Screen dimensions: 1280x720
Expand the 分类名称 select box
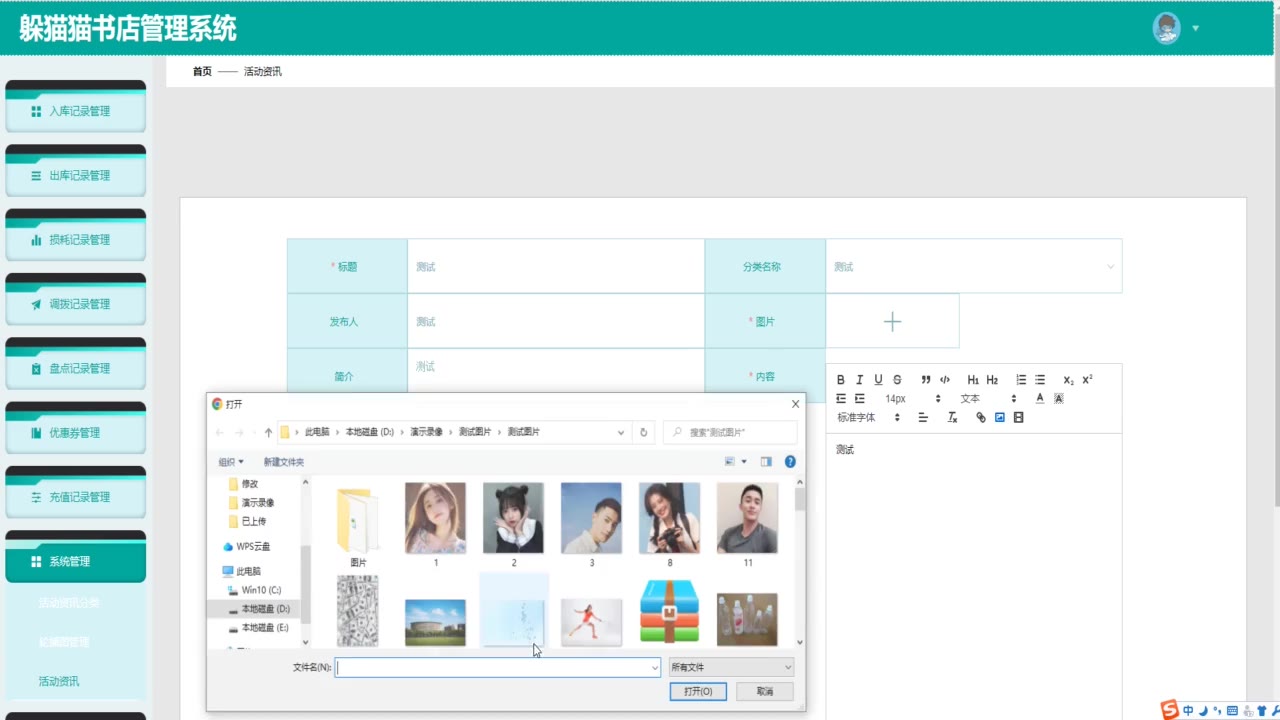973,266
